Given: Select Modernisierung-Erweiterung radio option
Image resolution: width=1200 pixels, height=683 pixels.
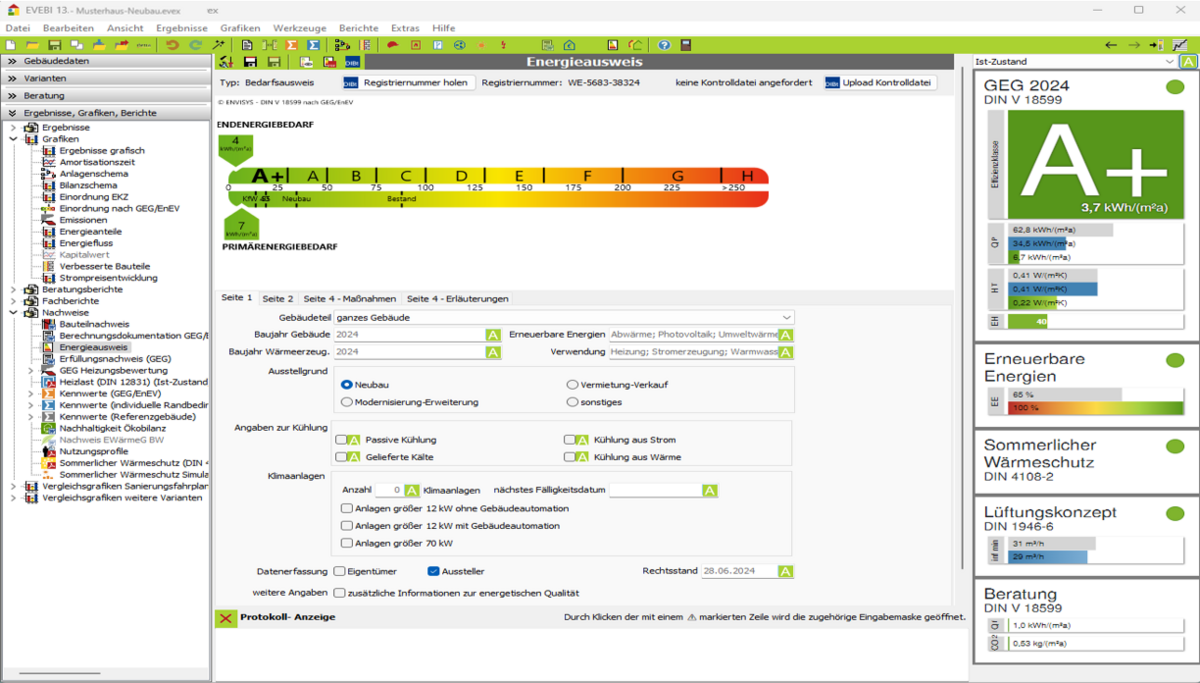Looking at the screenshot, I should [x=347, y=402].
